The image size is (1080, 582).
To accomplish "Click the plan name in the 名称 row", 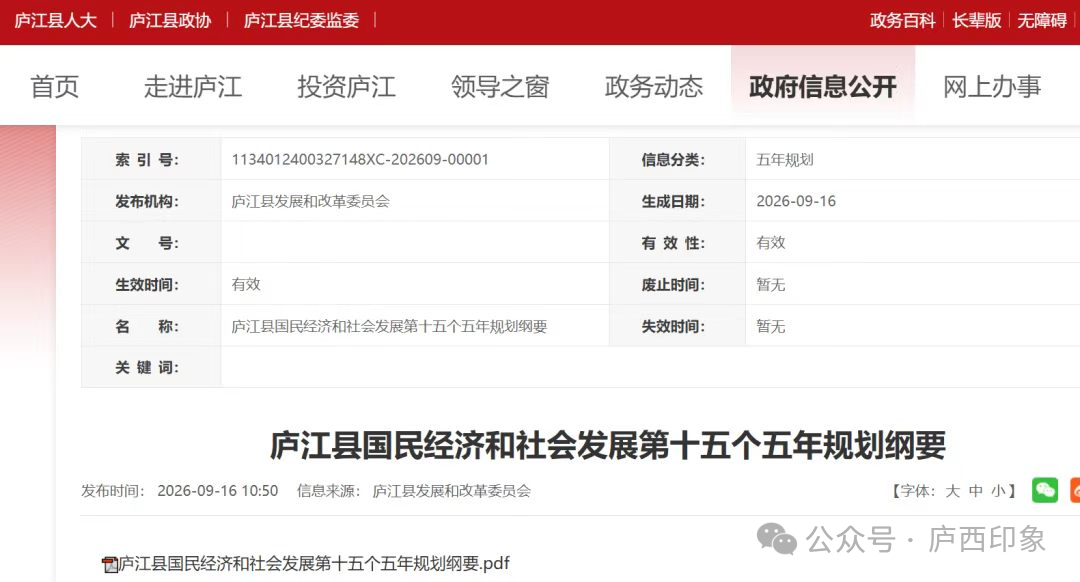I will (x=389, y=326).
